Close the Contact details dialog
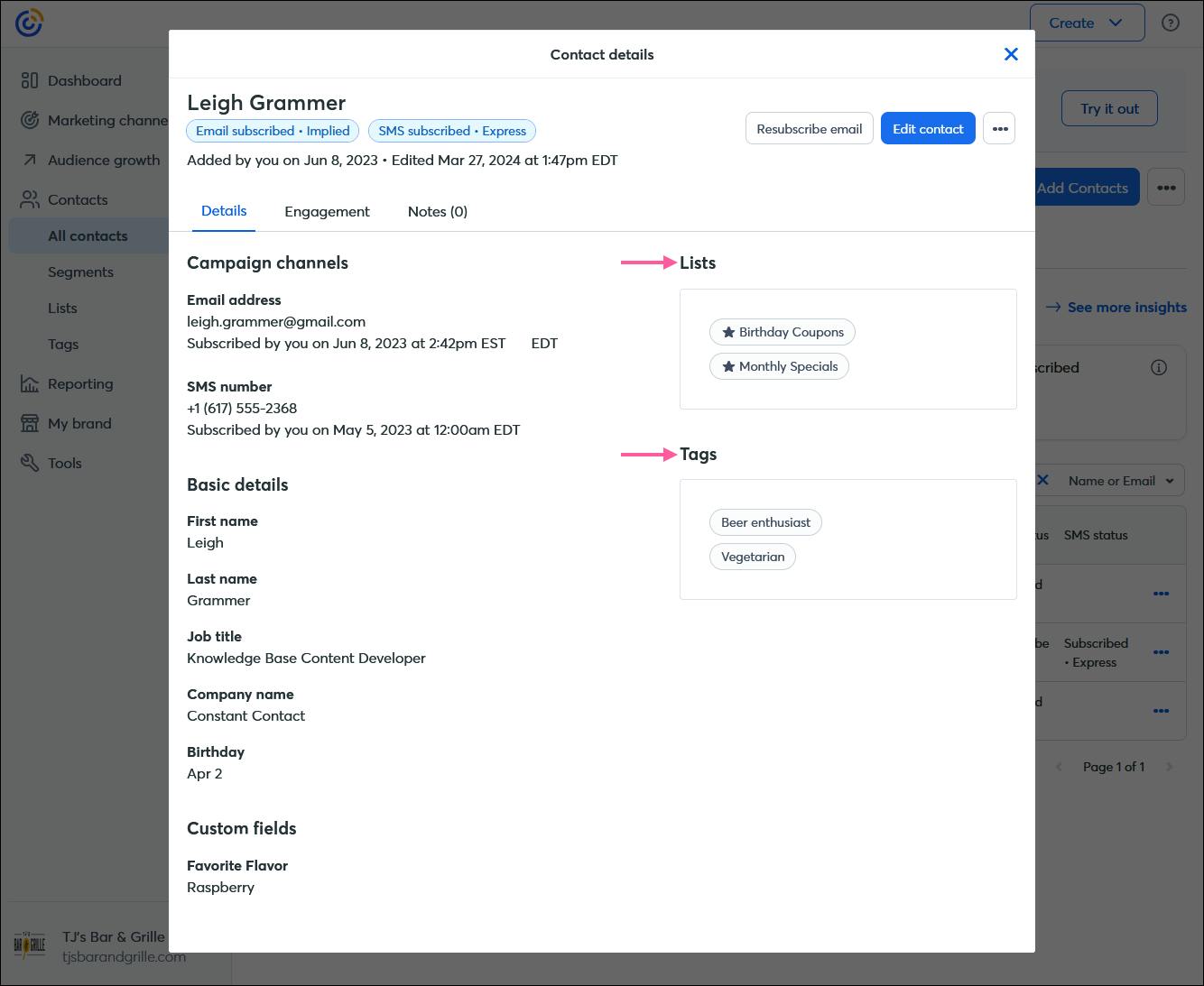 tap(1011, 54)
